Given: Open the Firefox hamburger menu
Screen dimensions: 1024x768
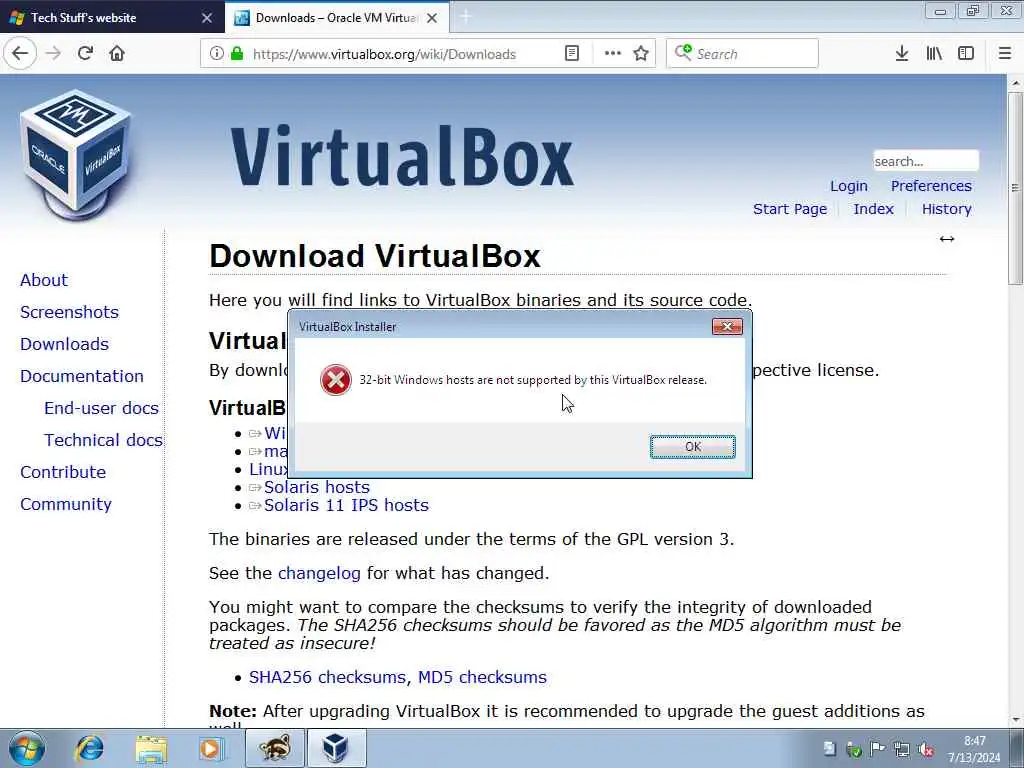Looking at the screenshot, I should pos(1005,54).
